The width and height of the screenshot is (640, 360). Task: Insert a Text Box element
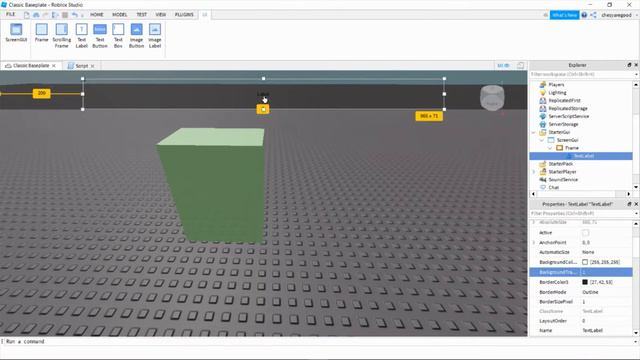tap(118, 36)
